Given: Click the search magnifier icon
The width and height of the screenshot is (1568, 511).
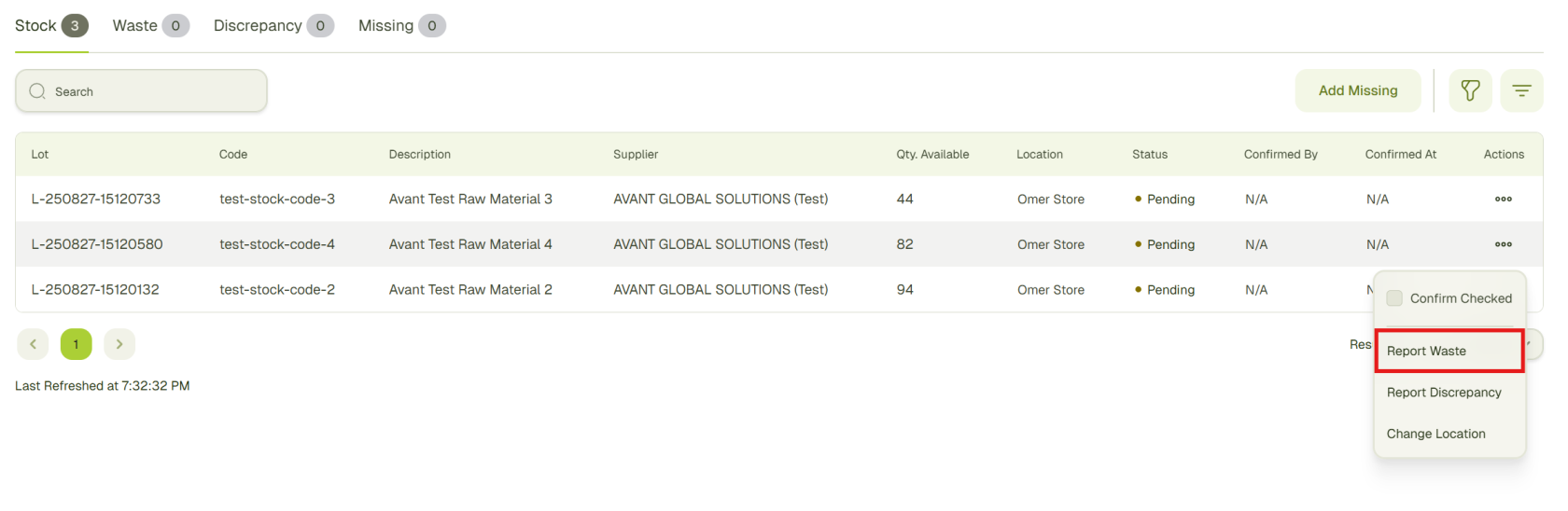Looking at the screenshot, I should coord(37,91).
